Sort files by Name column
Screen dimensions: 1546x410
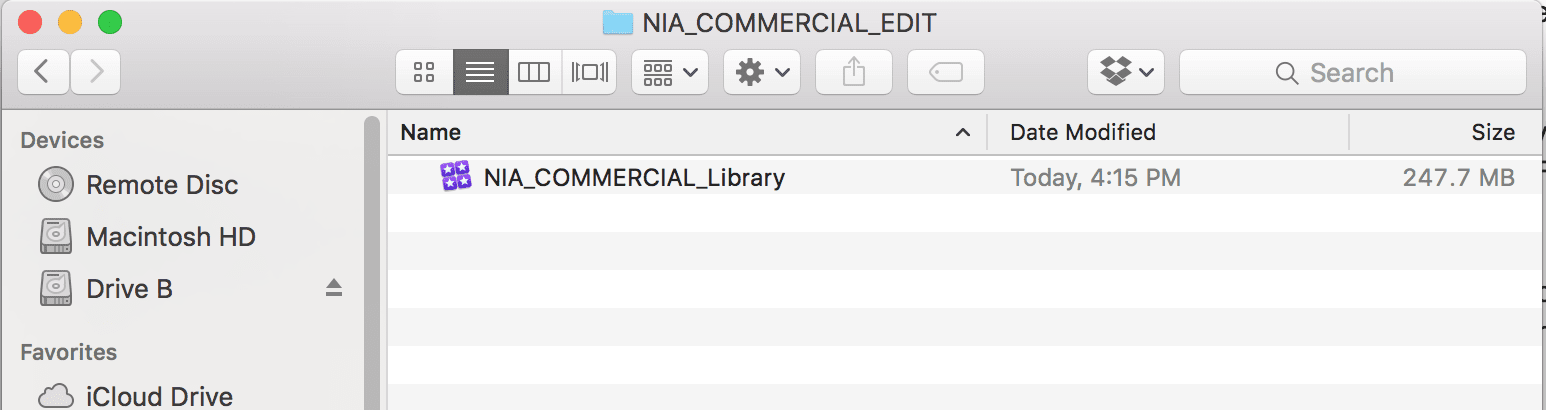[x=680, y=132]
